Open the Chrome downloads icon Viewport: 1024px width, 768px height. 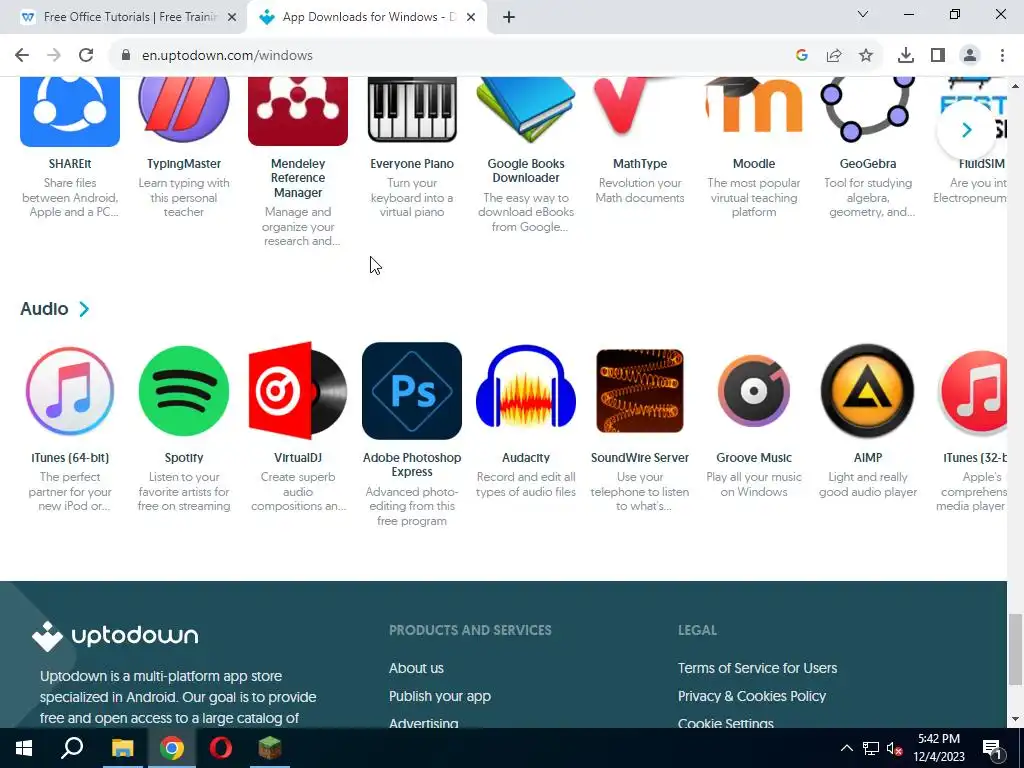(906, 56)
